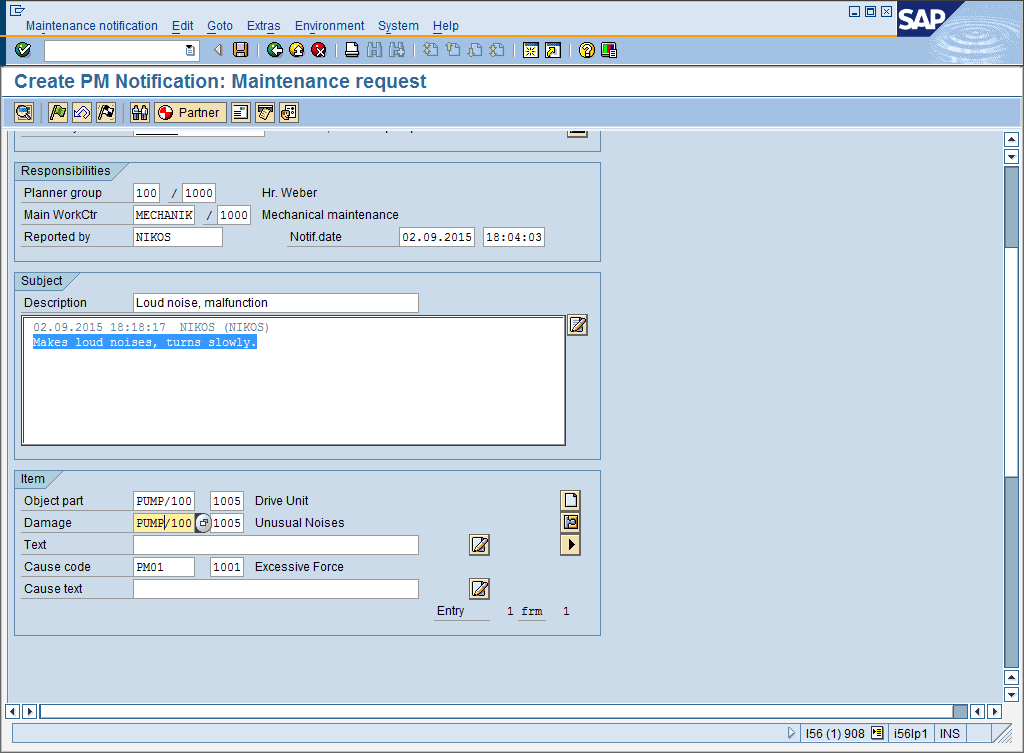Create a new item with the blank page icon

570,500
